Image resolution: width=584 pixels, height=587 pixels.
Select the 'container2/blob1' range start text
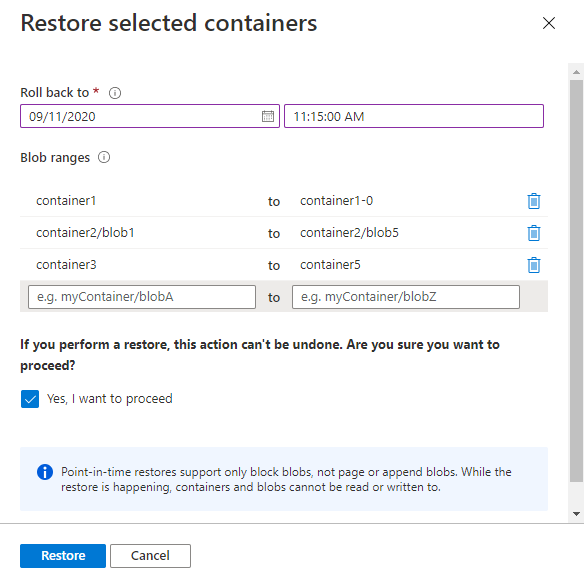85,233
